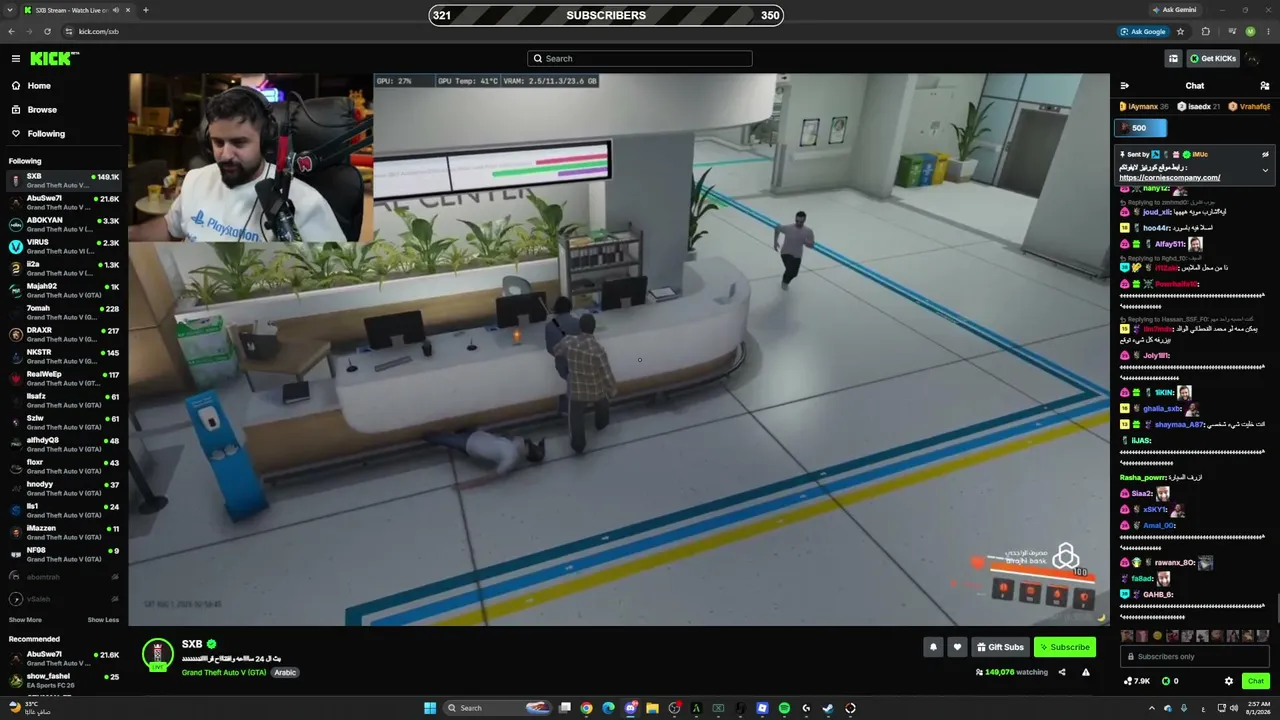
Task: View the KICKs balance icon in chat
Action: [1164, 681]
